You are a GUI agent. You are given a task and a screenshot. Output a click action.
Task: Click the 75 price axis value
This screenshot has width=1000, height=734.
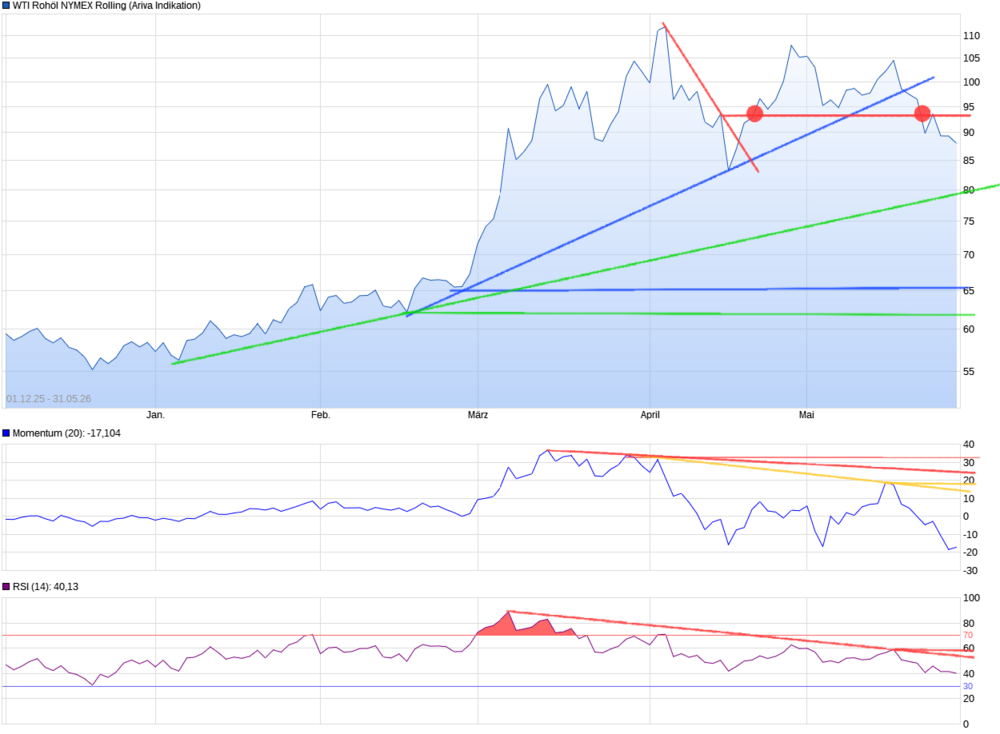(969, 221)
